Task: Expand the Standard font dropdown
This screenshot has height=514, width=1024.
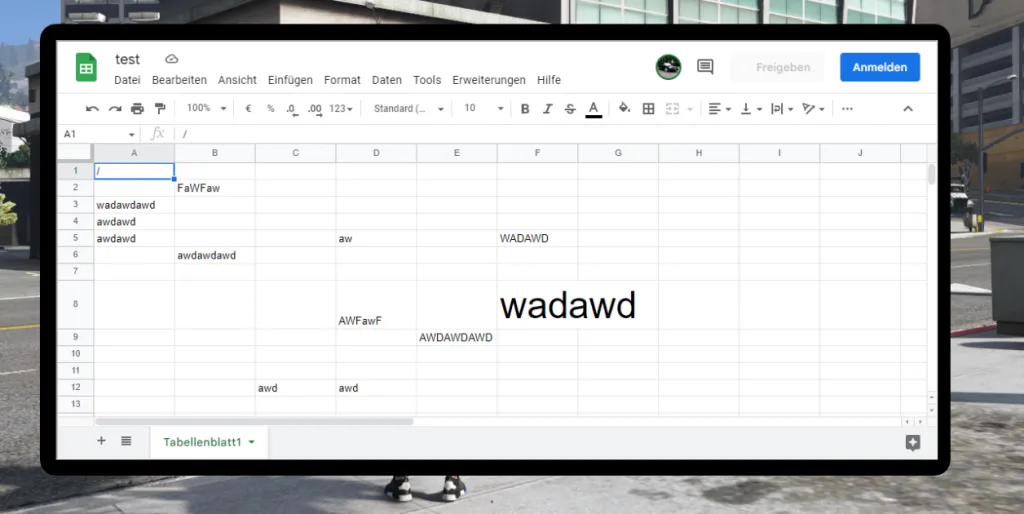Action: click(408, 109)
